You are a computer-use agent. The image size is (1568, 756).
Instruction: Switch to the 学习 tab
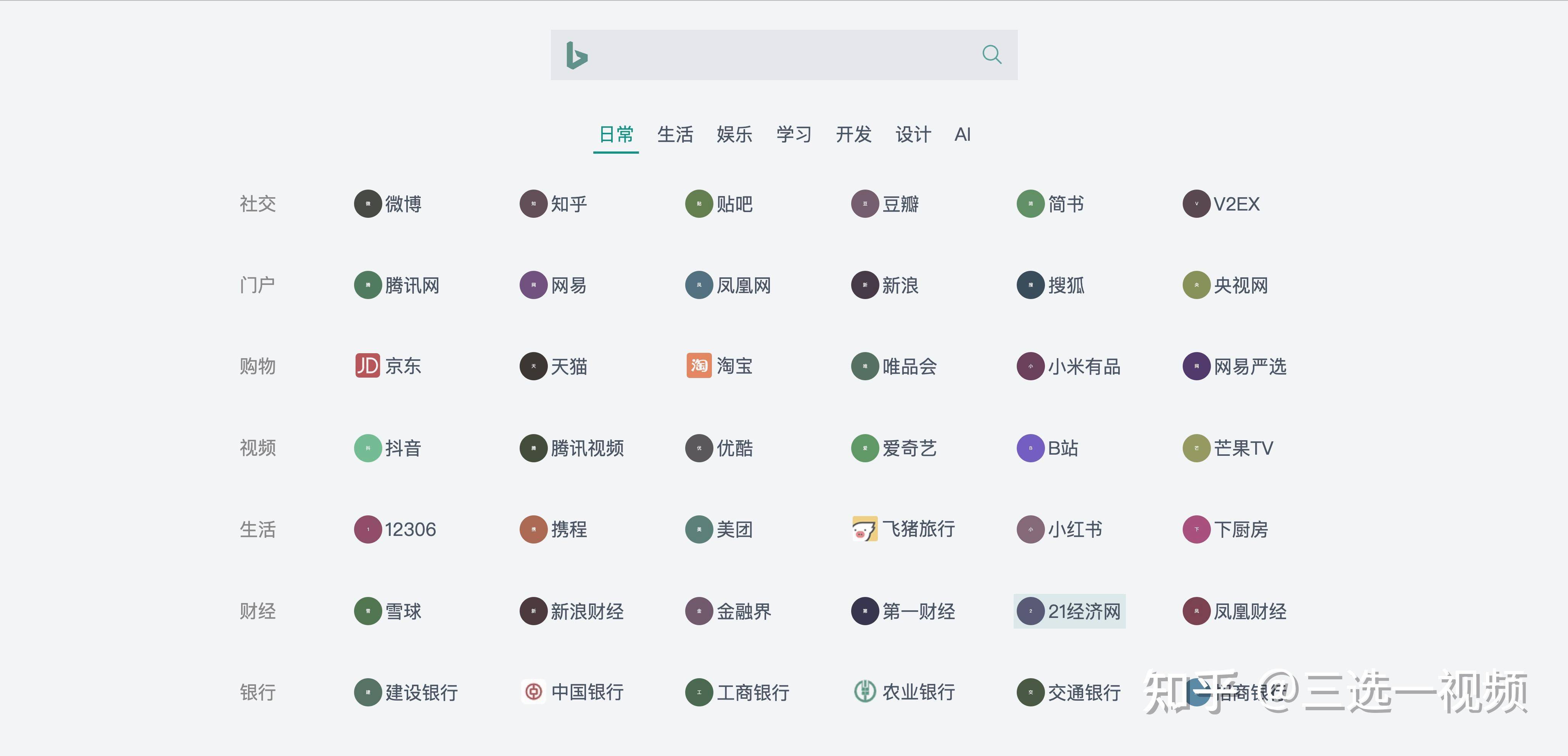(794, 134)
